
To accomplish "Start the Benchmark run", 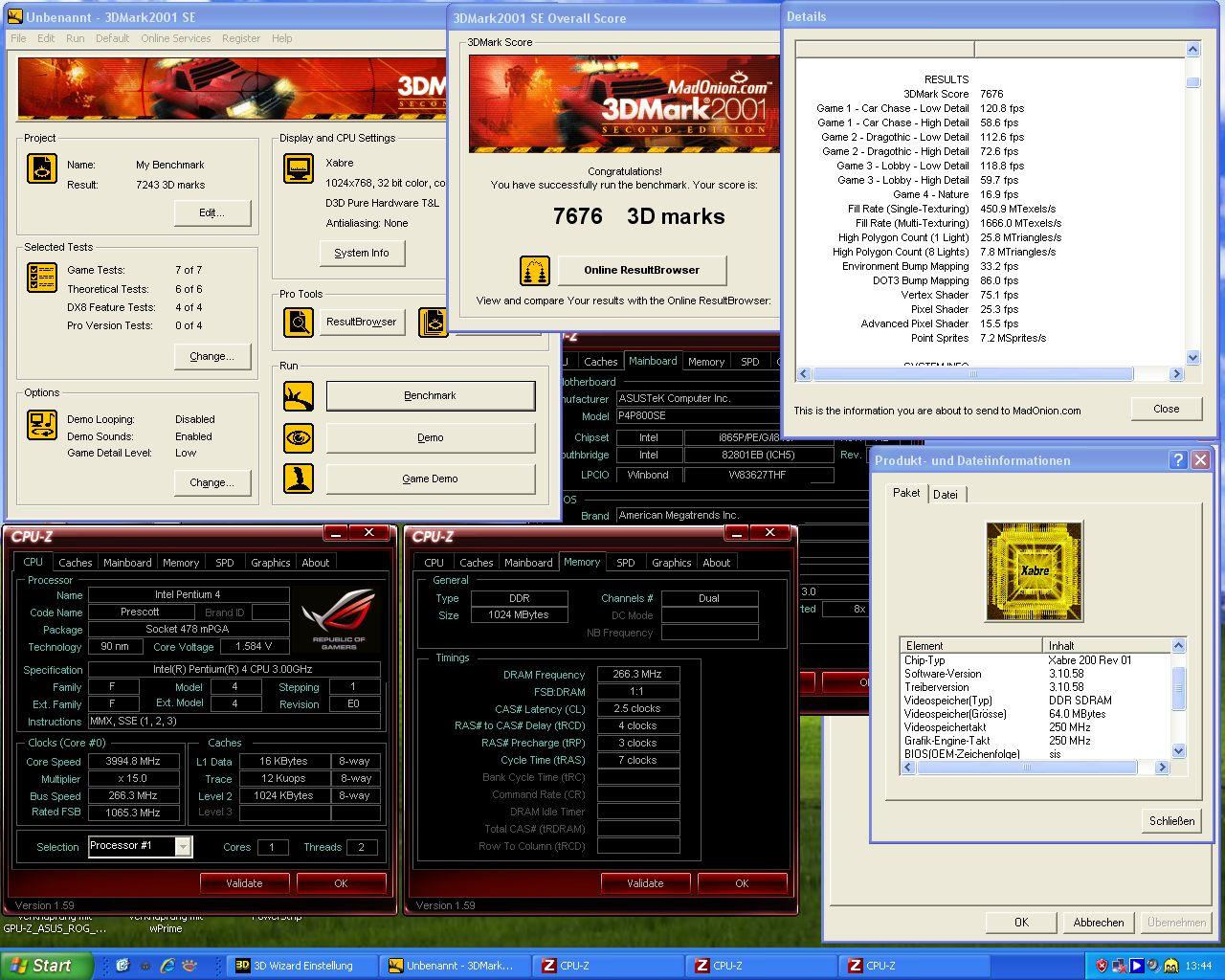I will (431, 395).
